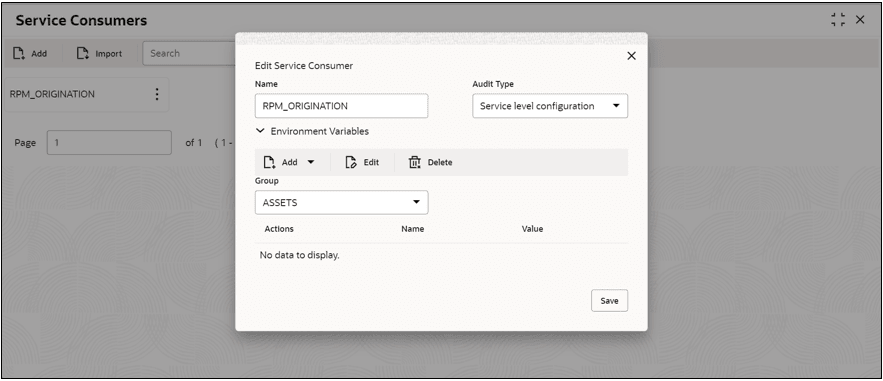Open the Group dropdown showing ASSETS
The height and width of the screenshot is (381, 883).
coord(341,202)
